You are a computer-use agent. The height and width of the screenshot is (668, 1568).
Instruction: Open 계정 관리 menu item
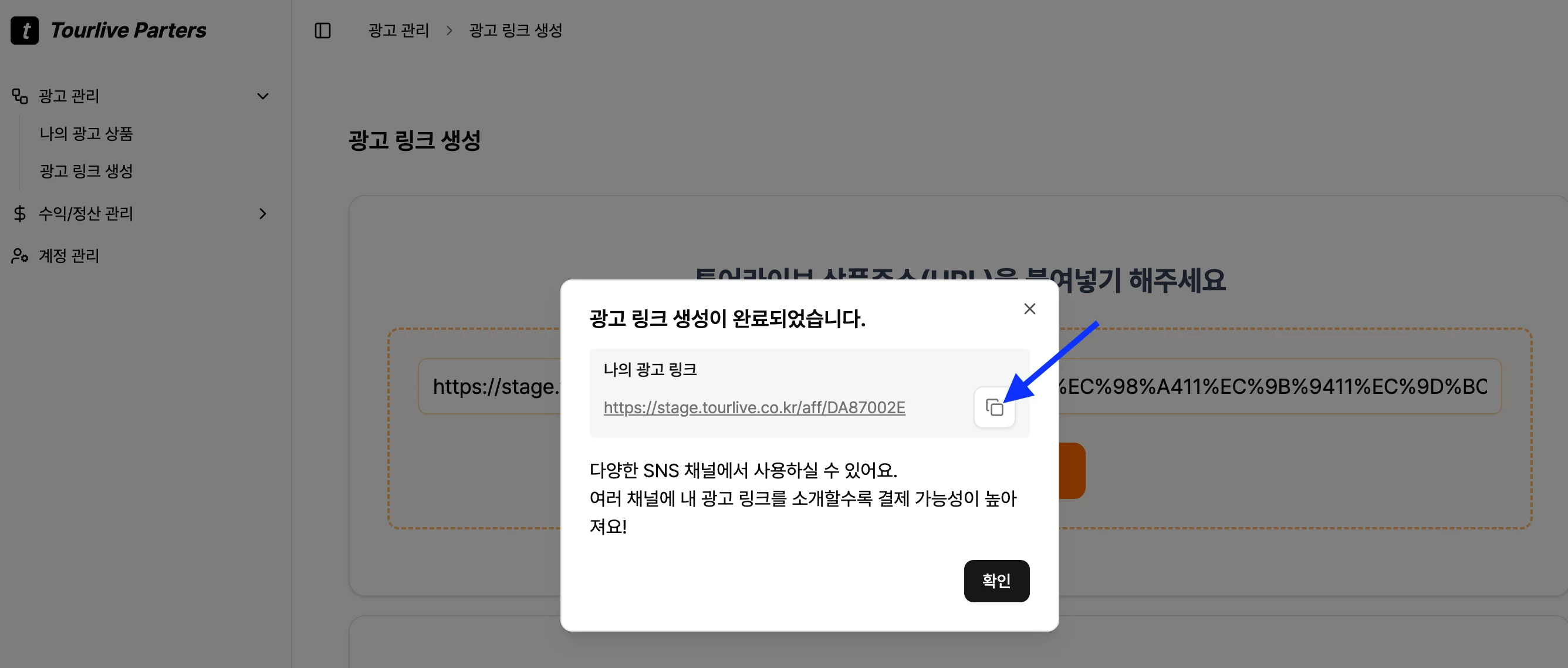click(69, 256)
